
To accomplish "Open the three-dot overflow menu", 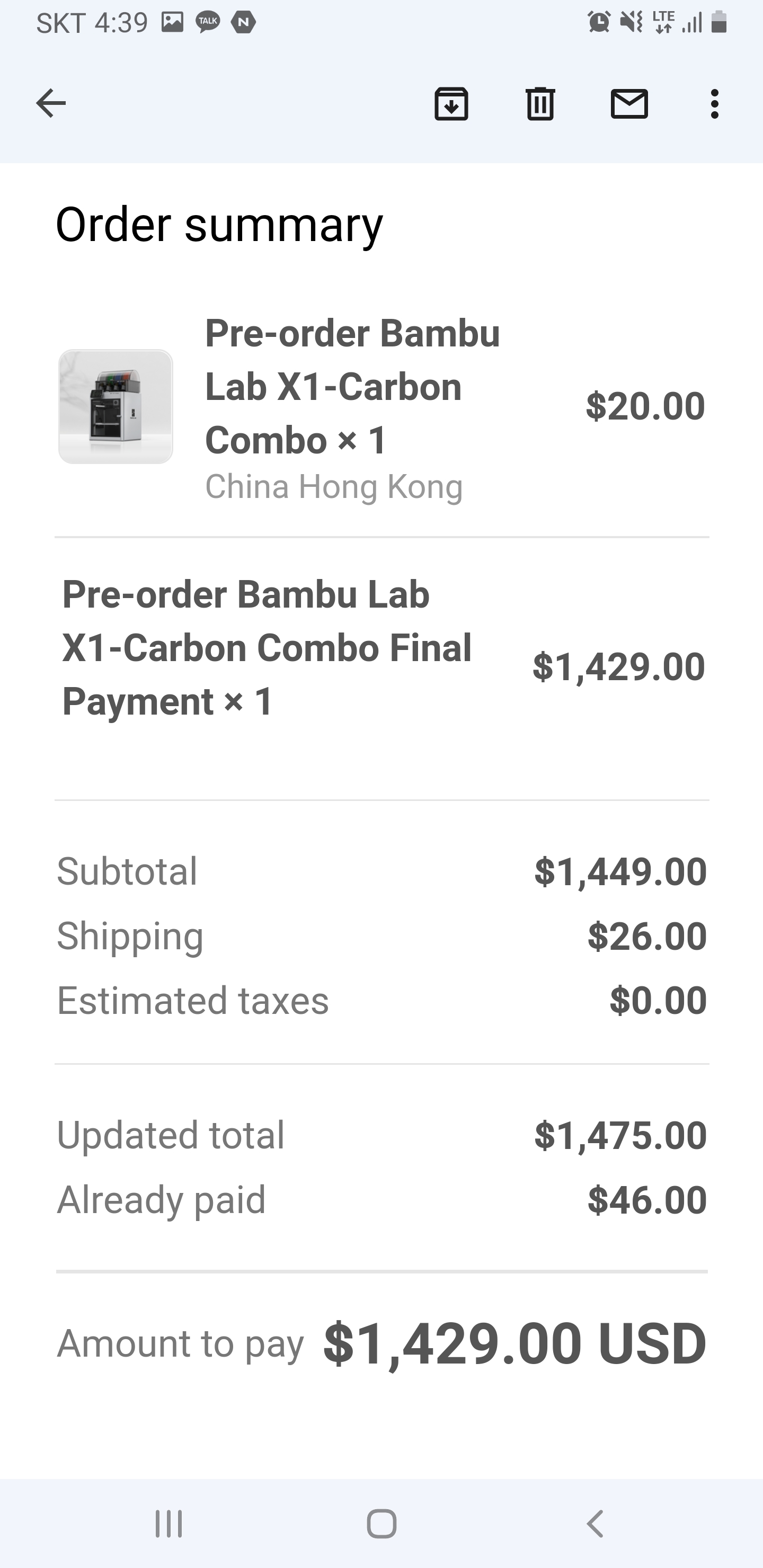I will (714, 103).
